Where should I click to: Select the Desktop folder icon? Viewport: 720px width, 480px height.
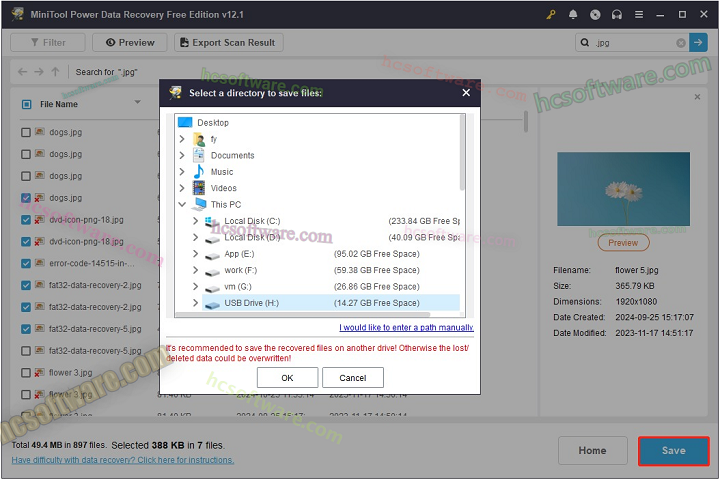[x=185, y=123]
